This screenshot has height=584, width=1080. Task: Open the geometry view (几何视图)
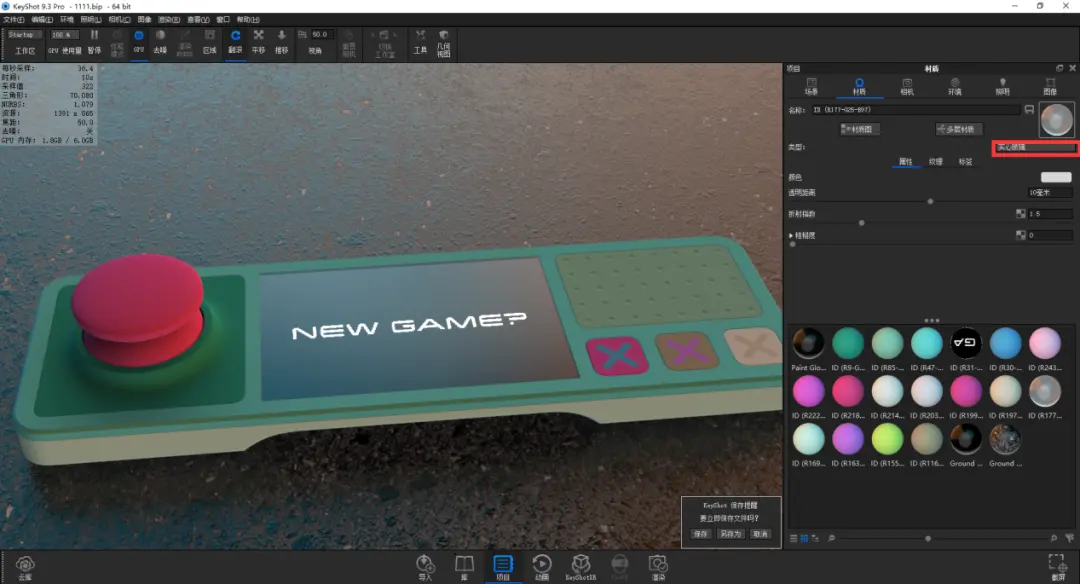coord(444,43)
